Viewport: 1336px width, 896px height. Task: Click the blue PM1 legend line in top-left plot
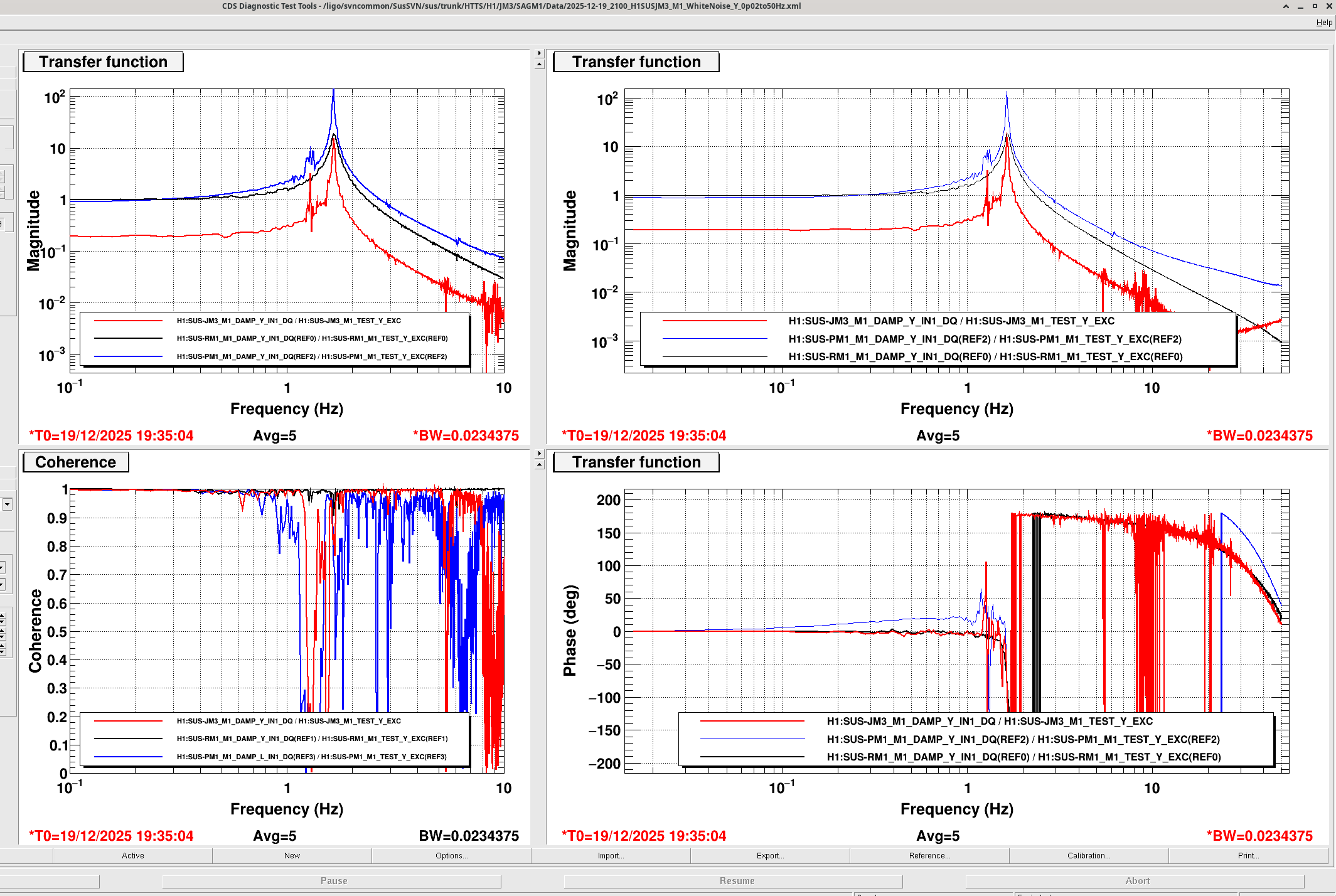pos(128,356)
